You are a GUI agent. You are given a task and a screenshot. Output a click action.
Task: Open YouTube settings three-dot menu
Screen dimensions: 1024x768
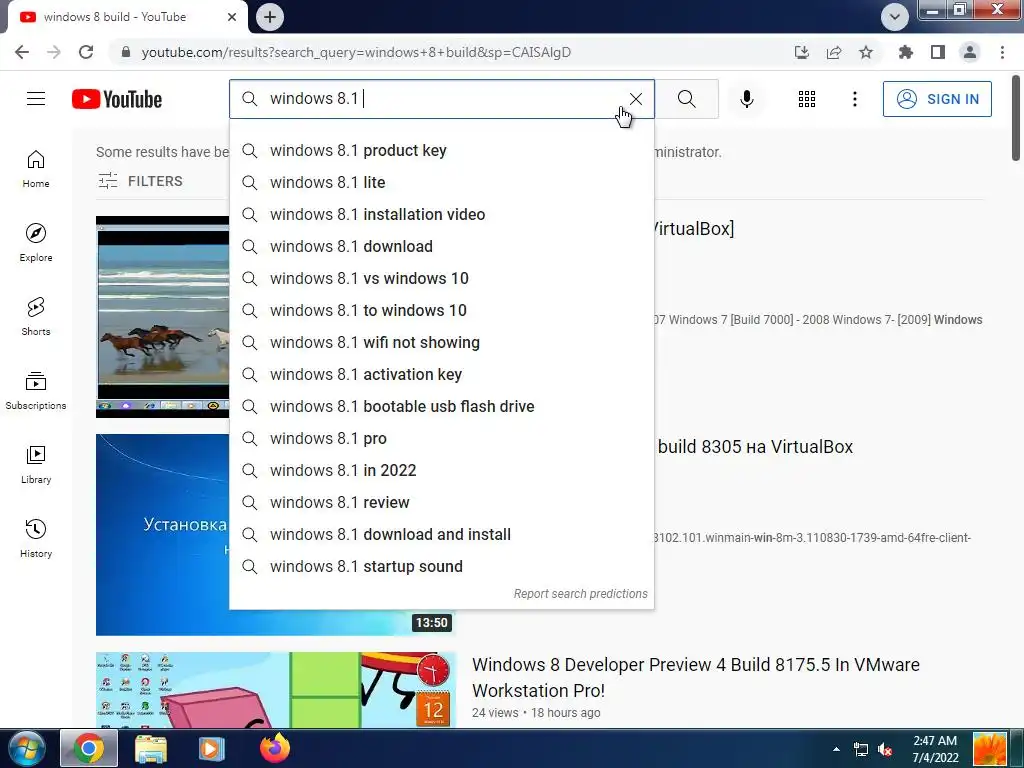point(854,99)
